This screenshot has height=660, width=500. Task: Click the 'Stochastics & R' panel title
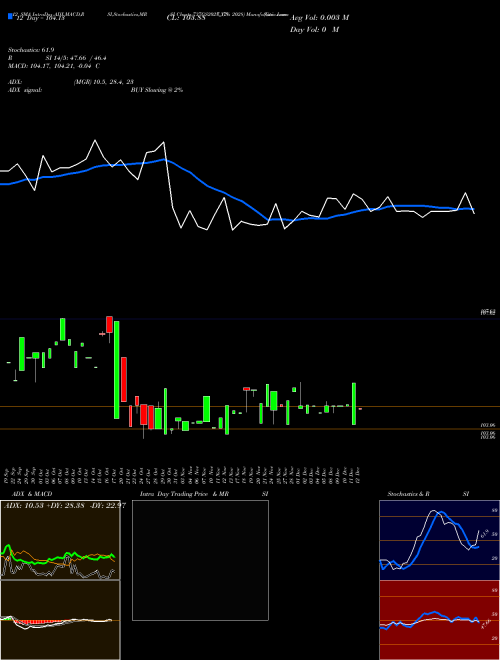[408, 494]
